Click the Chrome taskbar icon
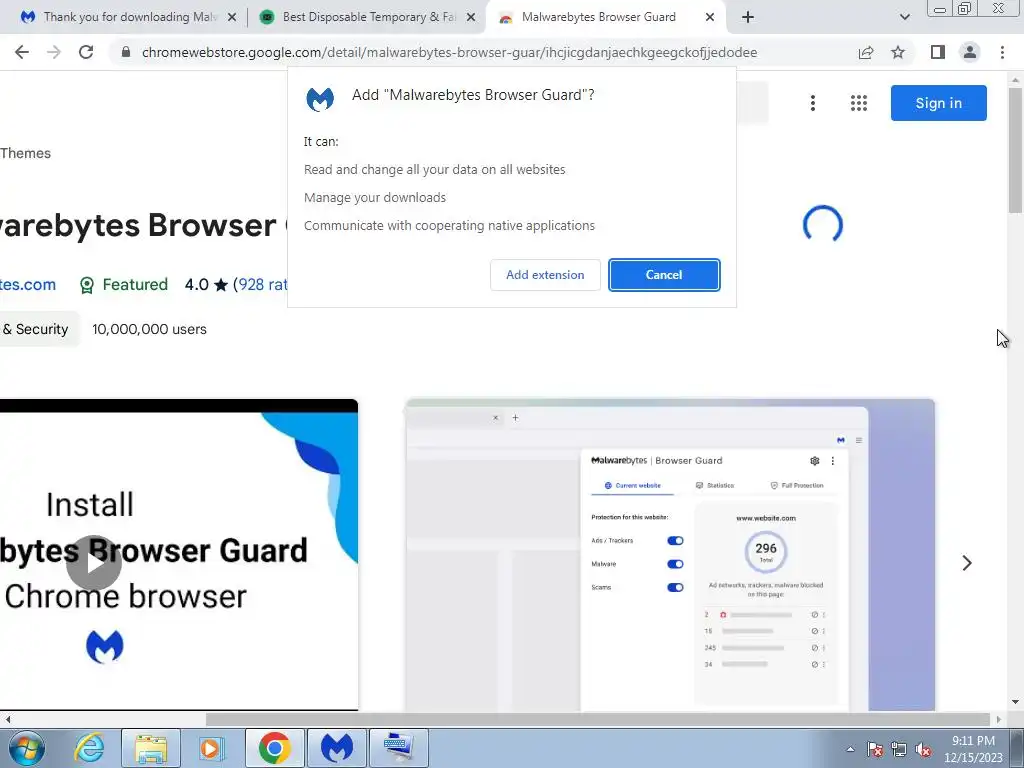This screenshot has width=1024, height=768. click(275, 748)
